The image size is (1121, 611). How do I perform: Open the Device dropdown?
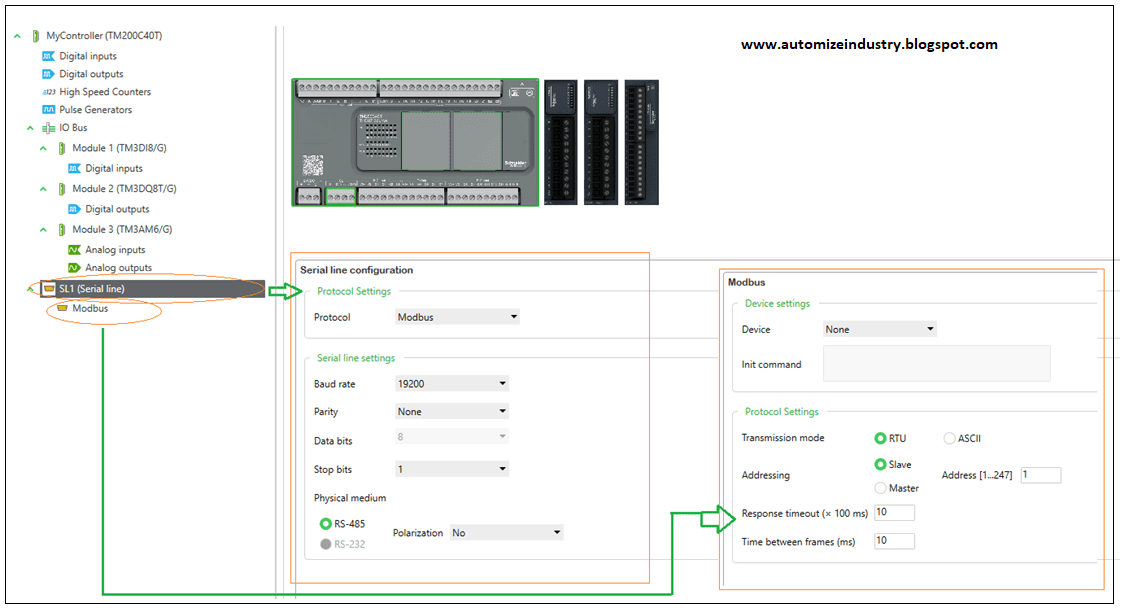879,329
